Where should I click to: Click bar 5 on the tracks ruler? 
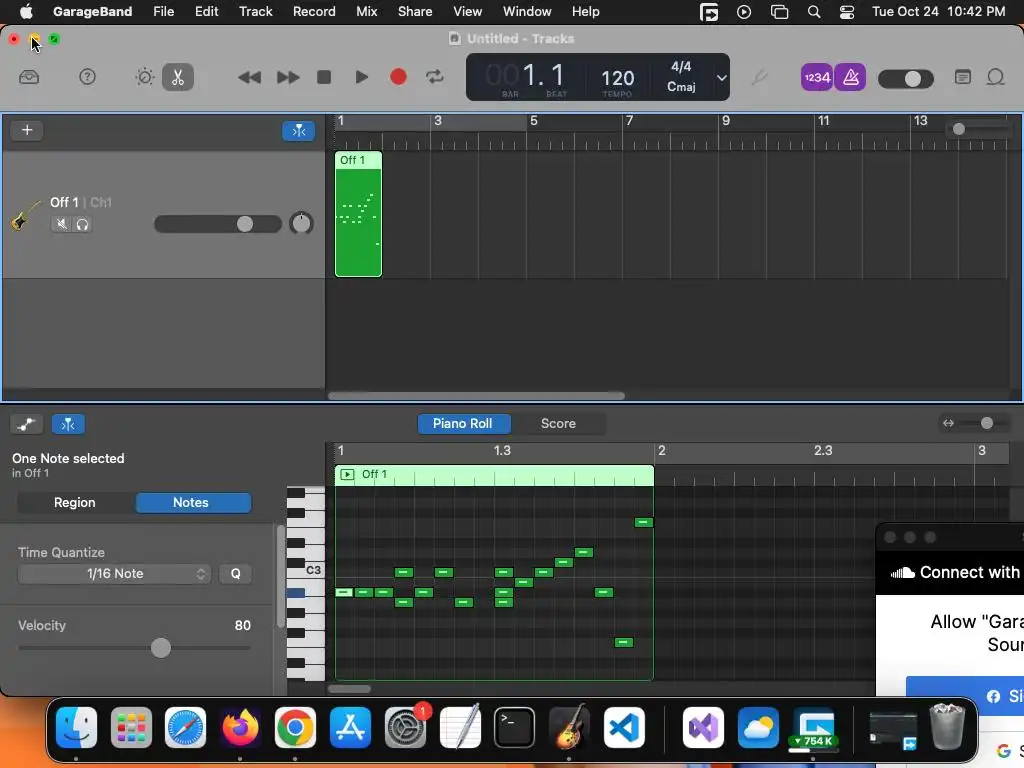click(x=533, y=121)
